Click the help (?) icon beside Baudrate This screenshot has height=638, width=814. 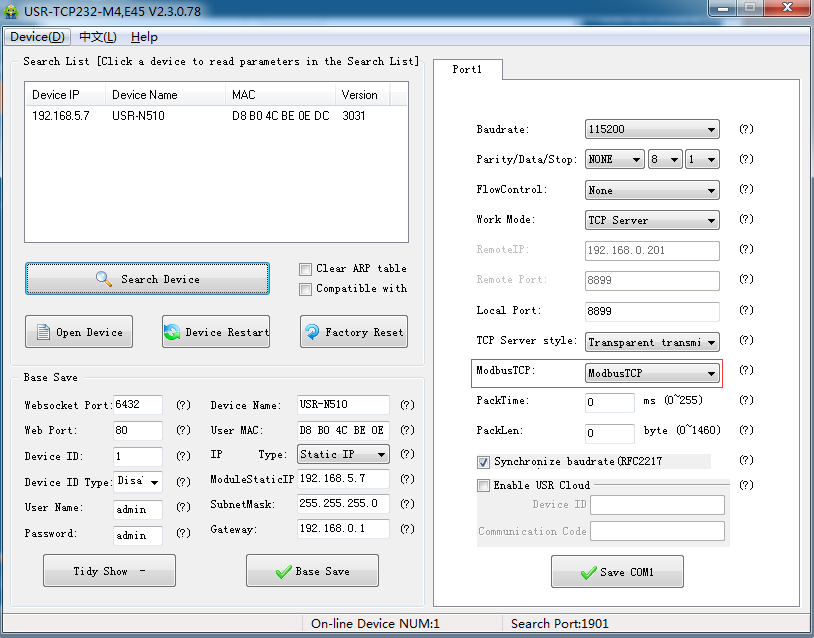pyautogui.click(x=746, y=129)
